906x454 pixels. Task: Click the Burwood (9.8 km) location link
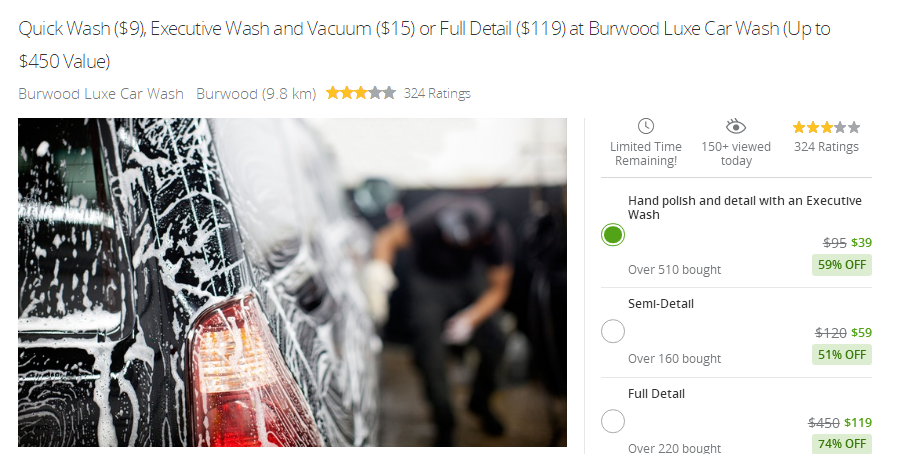[256, 94]
